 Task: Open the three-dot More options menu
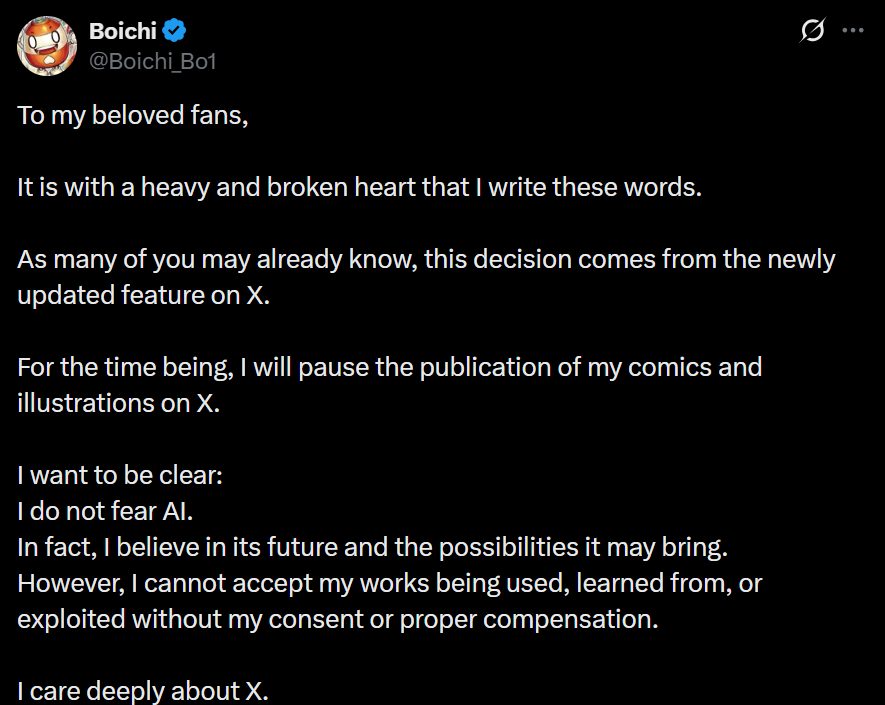click(x=852, y=31)
